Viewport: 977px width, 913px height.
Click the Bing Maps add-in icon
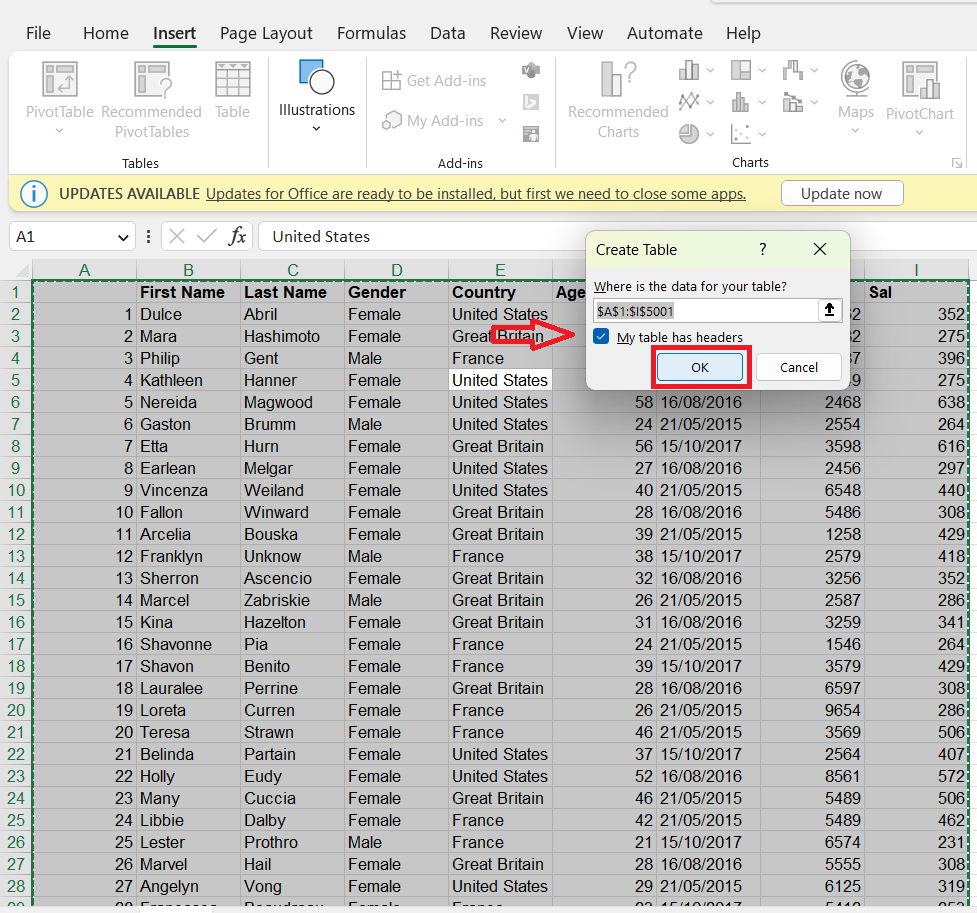531,102
